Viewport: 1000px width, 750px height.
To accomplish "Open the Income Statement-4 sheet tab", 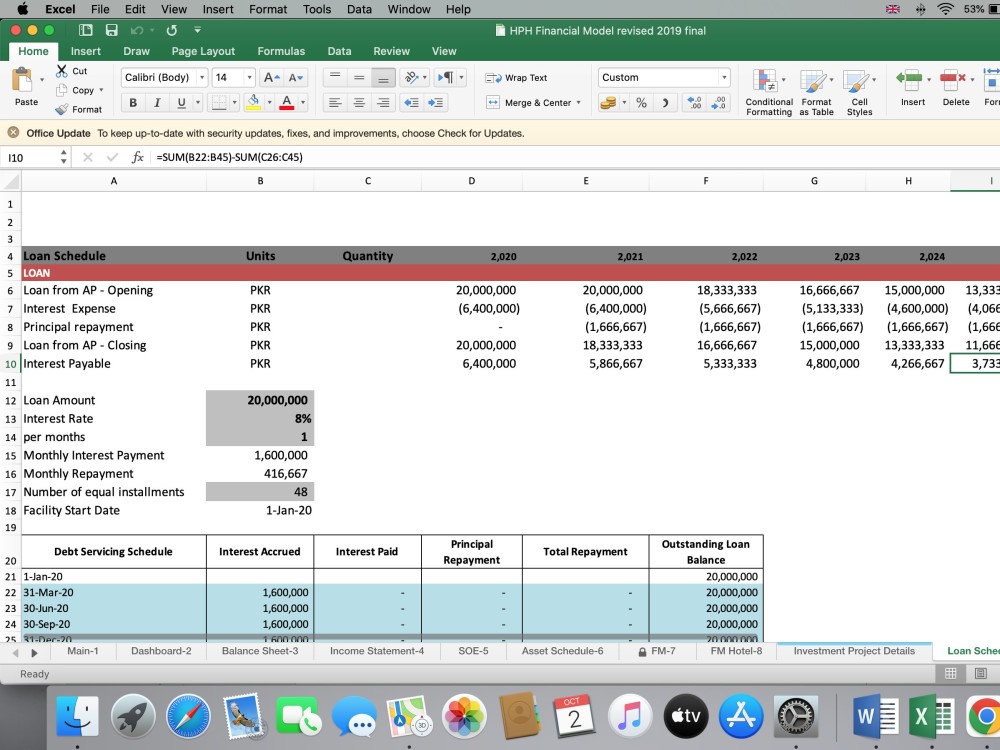I will click(x=377, y=651).
